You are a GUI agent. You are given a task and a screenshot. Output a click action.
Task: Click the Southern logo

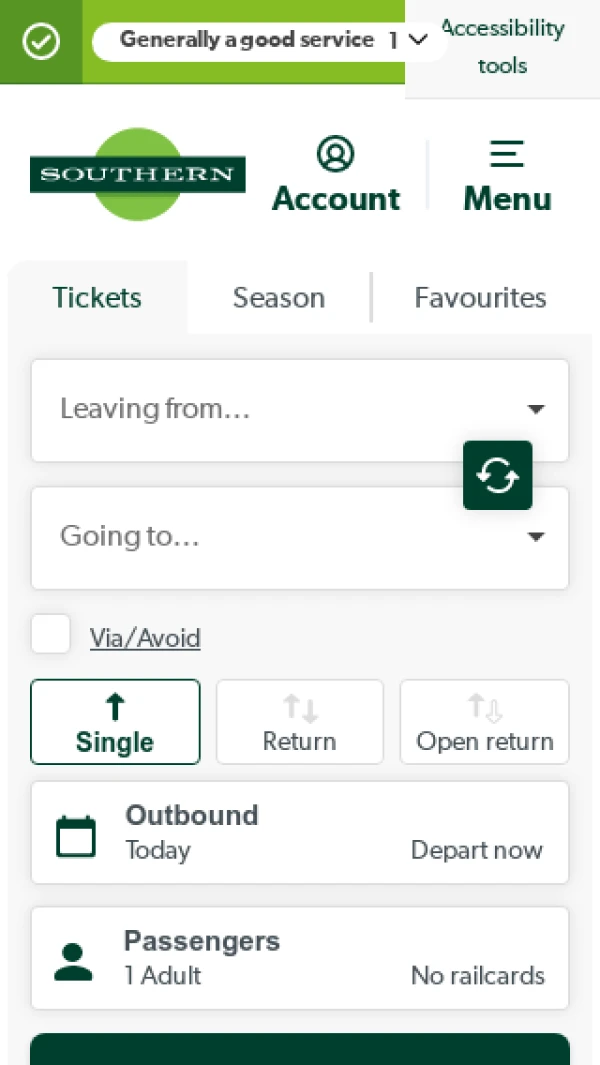[137, 175]
